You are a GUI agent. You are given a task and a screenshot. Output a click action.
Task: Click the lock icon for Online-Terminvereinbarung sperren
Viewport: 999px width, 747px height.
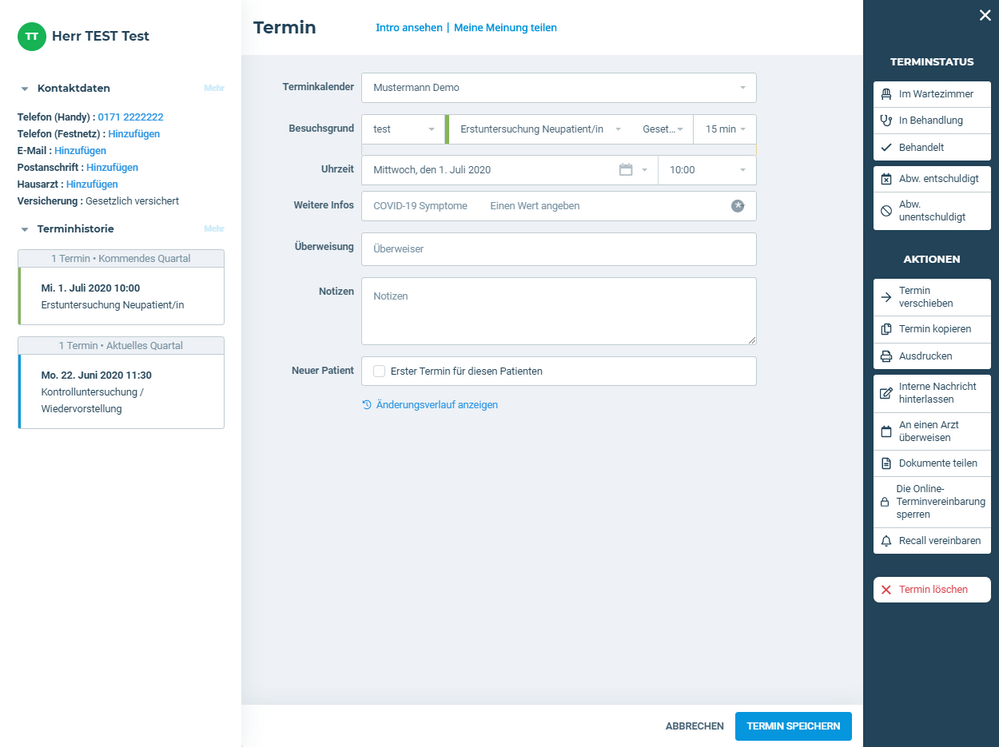tap(884, 502)
